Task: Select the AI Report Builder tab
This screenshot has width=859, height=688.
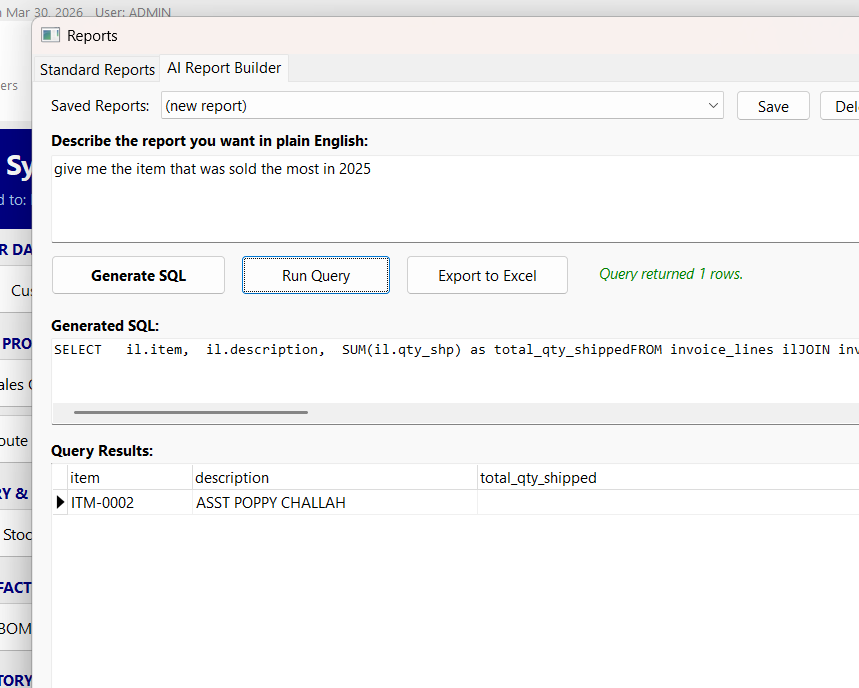Action: (223, 68)
